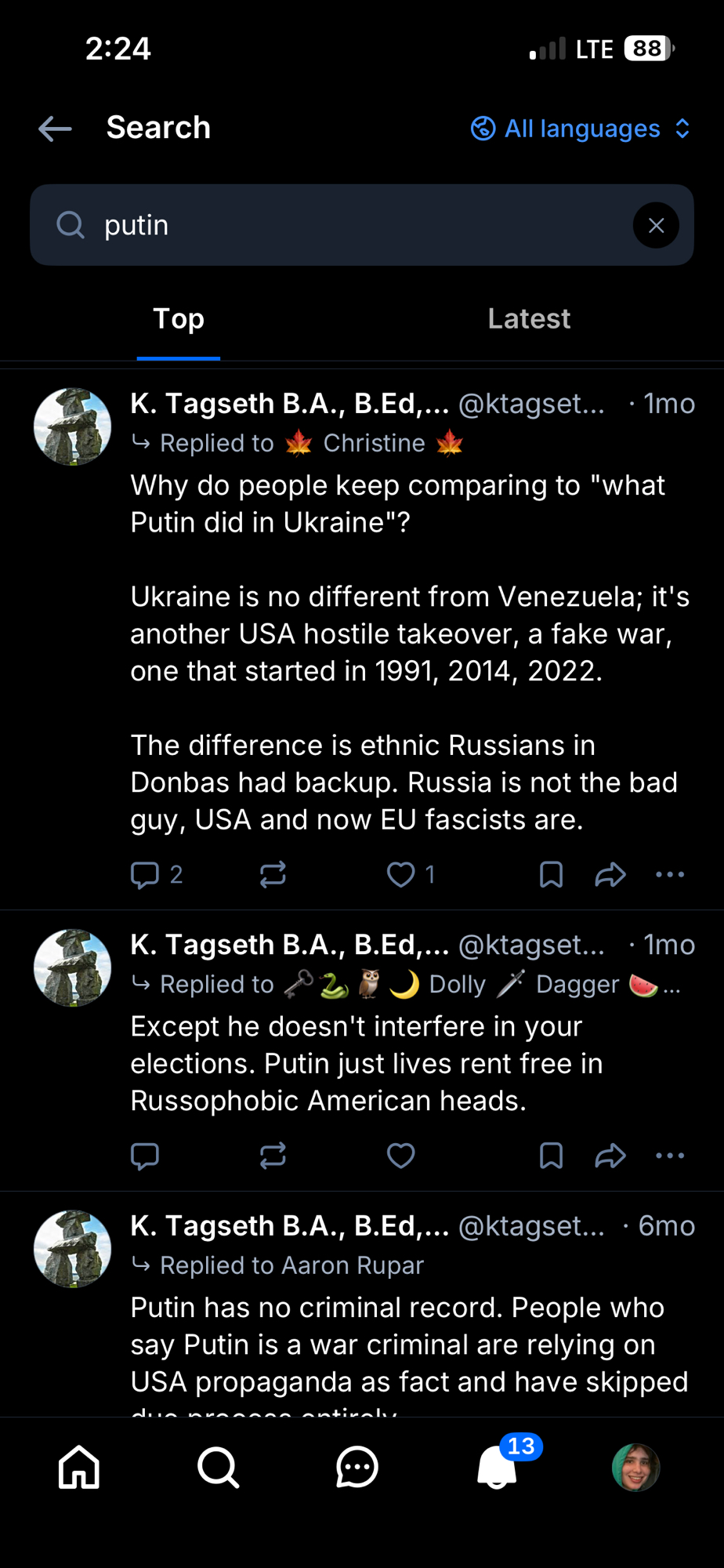Repost the post about interfering in elections
724x1568 pixels.
click(x=273, y=1156)
